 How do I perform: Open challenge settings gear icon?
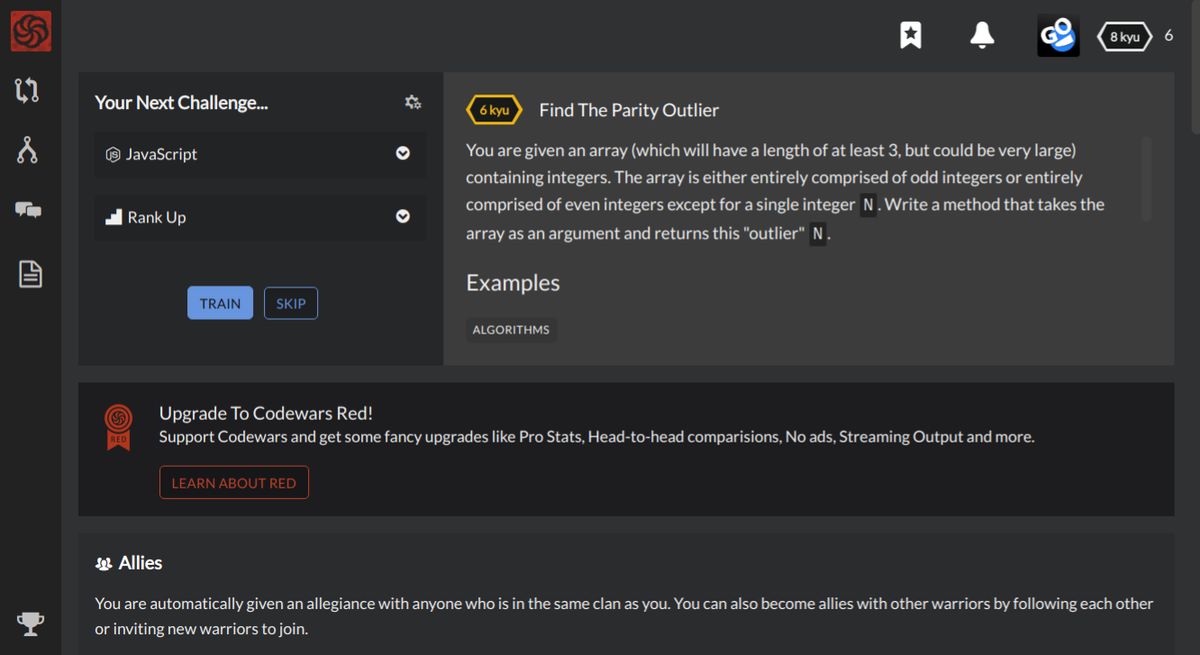pos(412,102)
